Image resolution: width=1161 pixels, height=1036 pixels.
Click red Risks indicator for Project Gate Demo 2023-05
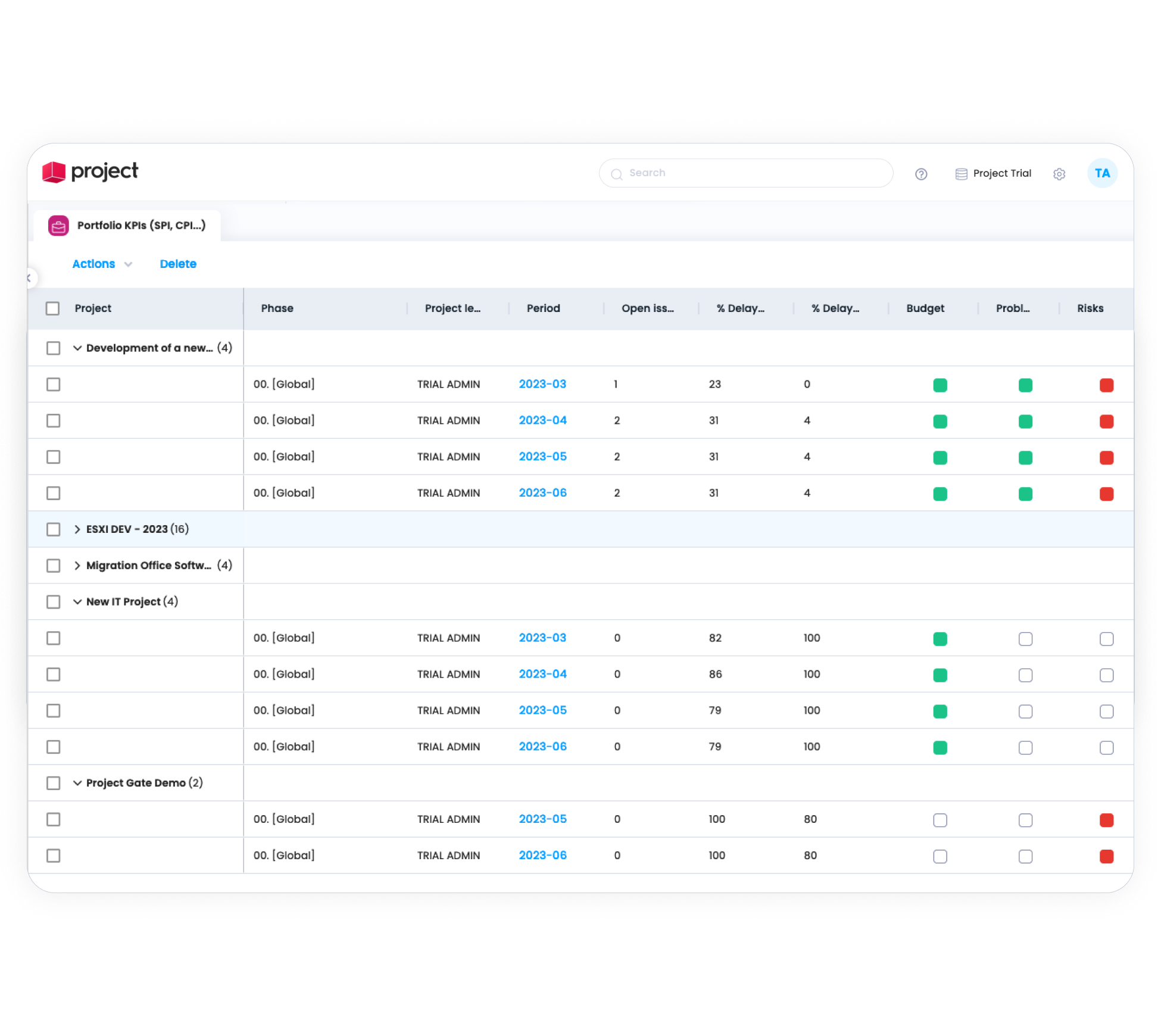(1106, 820)
